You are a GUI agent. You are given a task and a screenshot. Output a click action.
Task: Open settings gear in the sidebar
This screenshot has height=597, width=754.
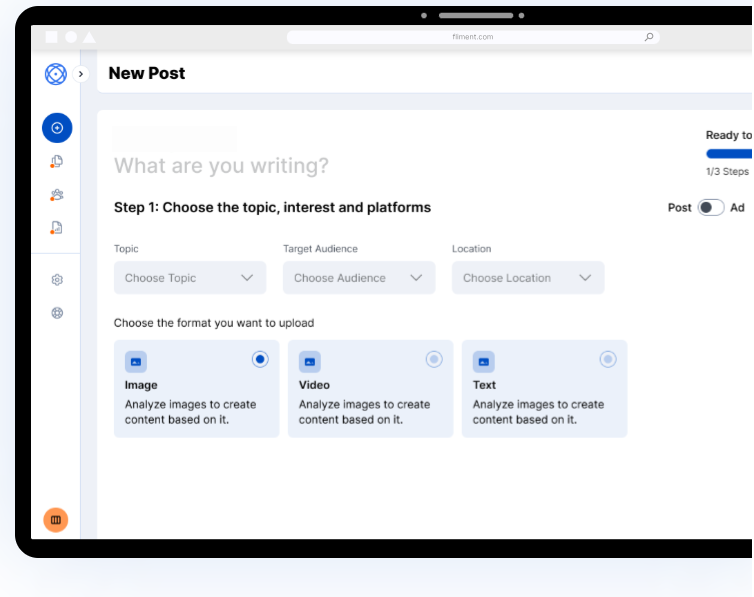[x=57, y=280]
